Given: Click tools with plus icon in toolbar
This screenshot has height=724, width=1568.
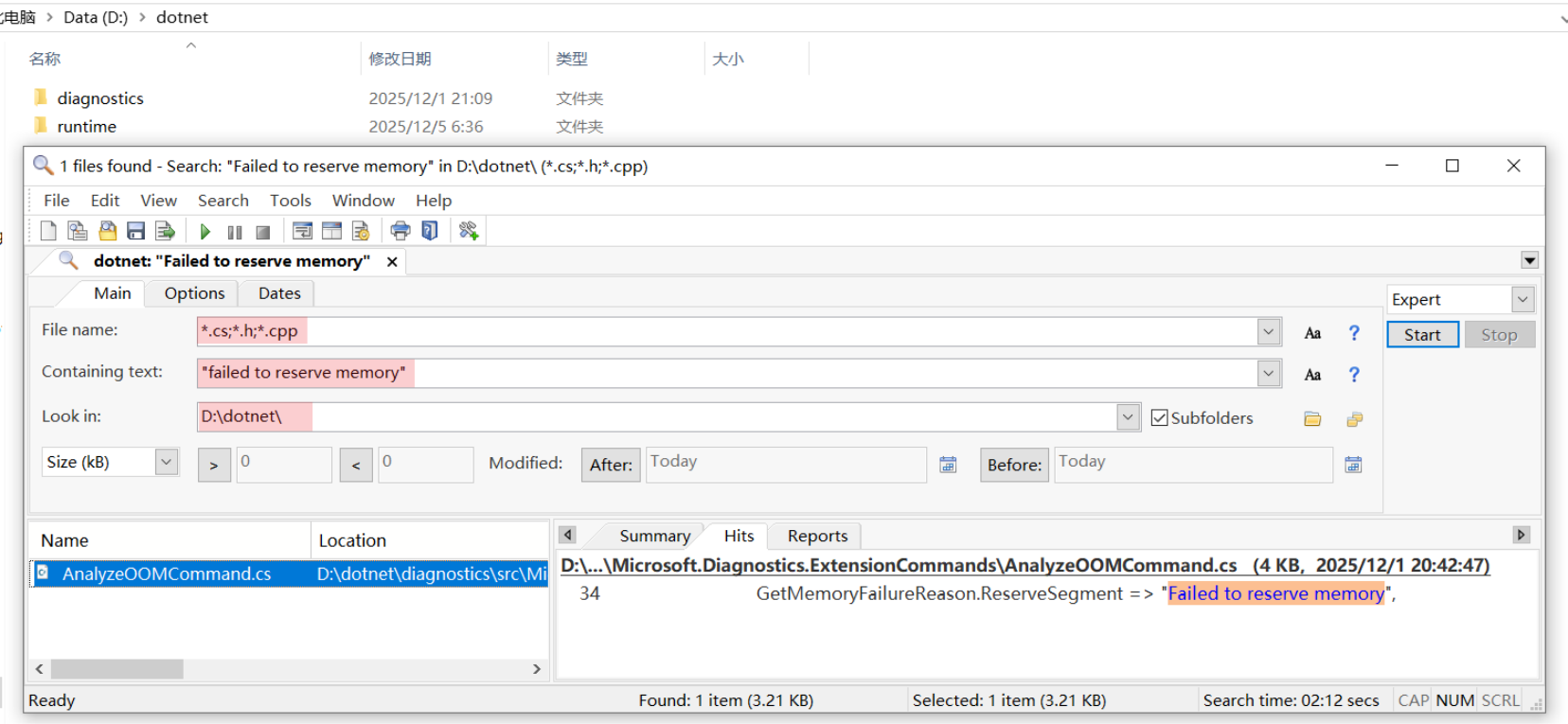Looking at the screenshot, I should point(469,231).
